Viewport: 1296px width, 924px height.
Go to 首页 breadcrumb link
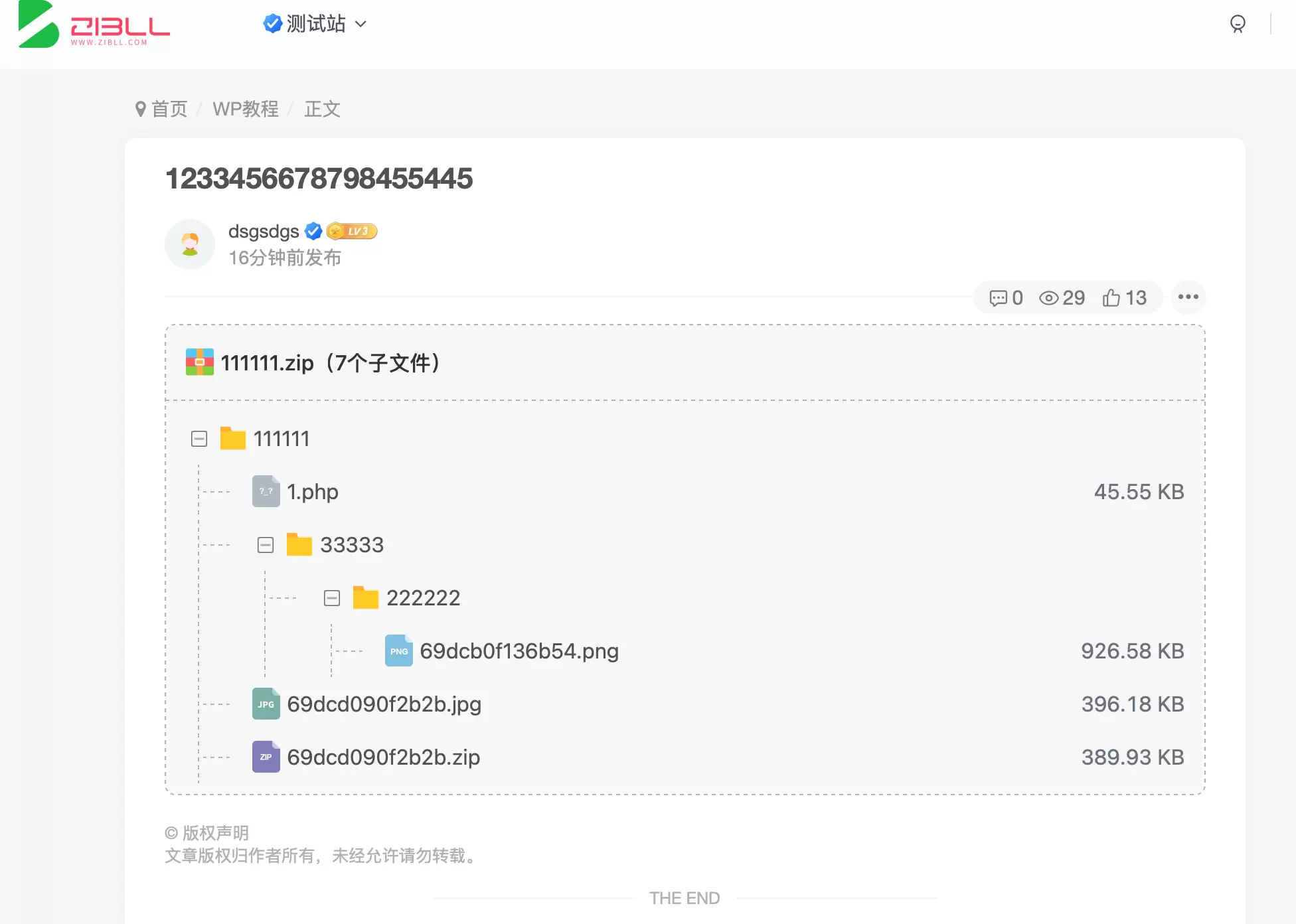pos(170,109)
